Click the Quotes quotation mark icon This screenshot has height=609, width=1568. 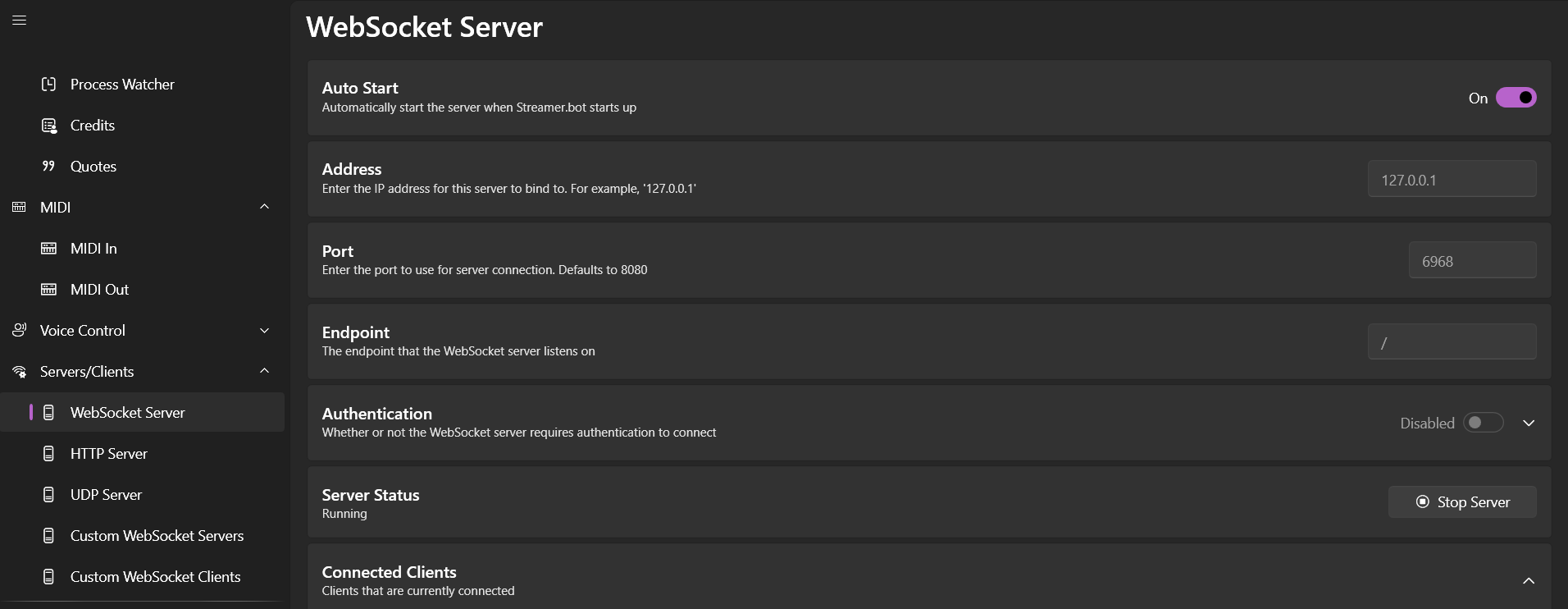[x=49, y=167]
